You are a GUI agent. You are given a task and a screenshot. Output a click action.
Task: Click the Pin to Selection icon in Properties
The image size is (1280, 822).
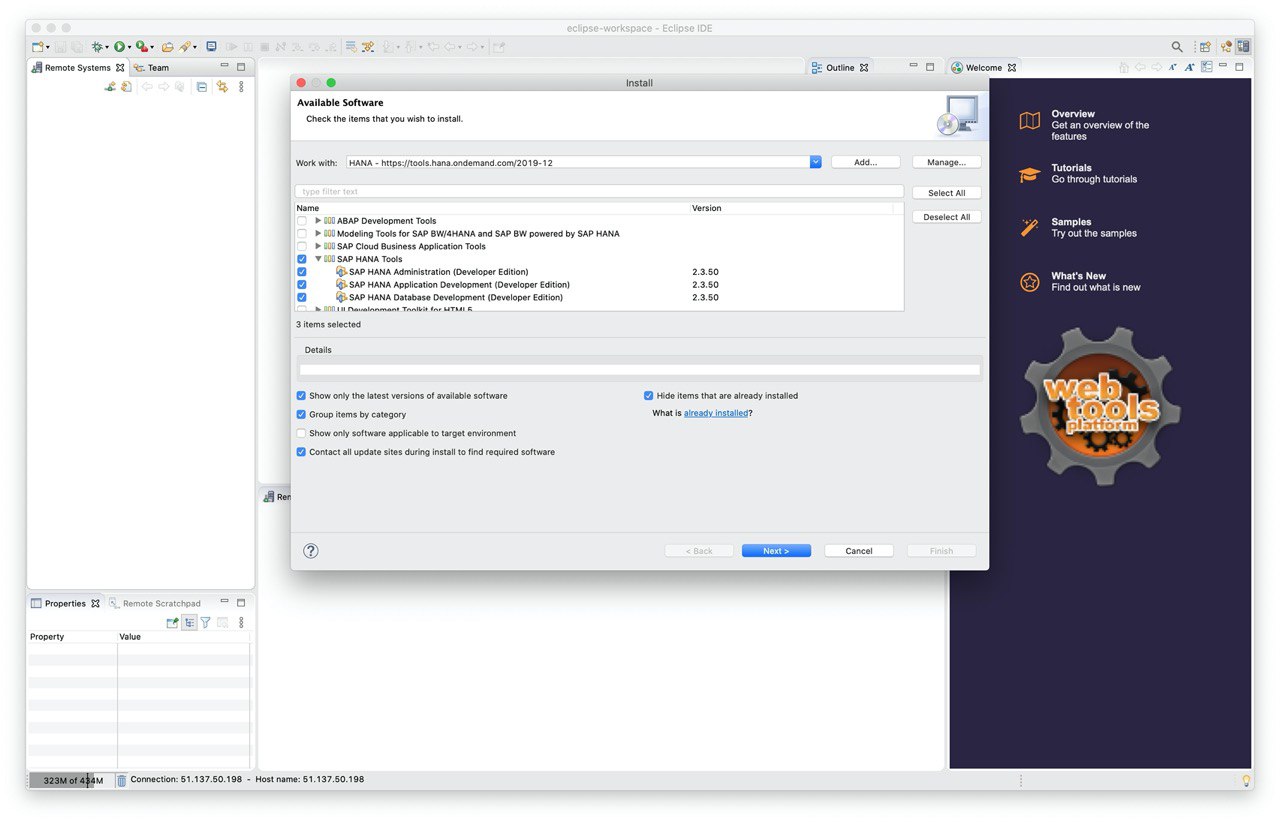[x=172, y=622]
